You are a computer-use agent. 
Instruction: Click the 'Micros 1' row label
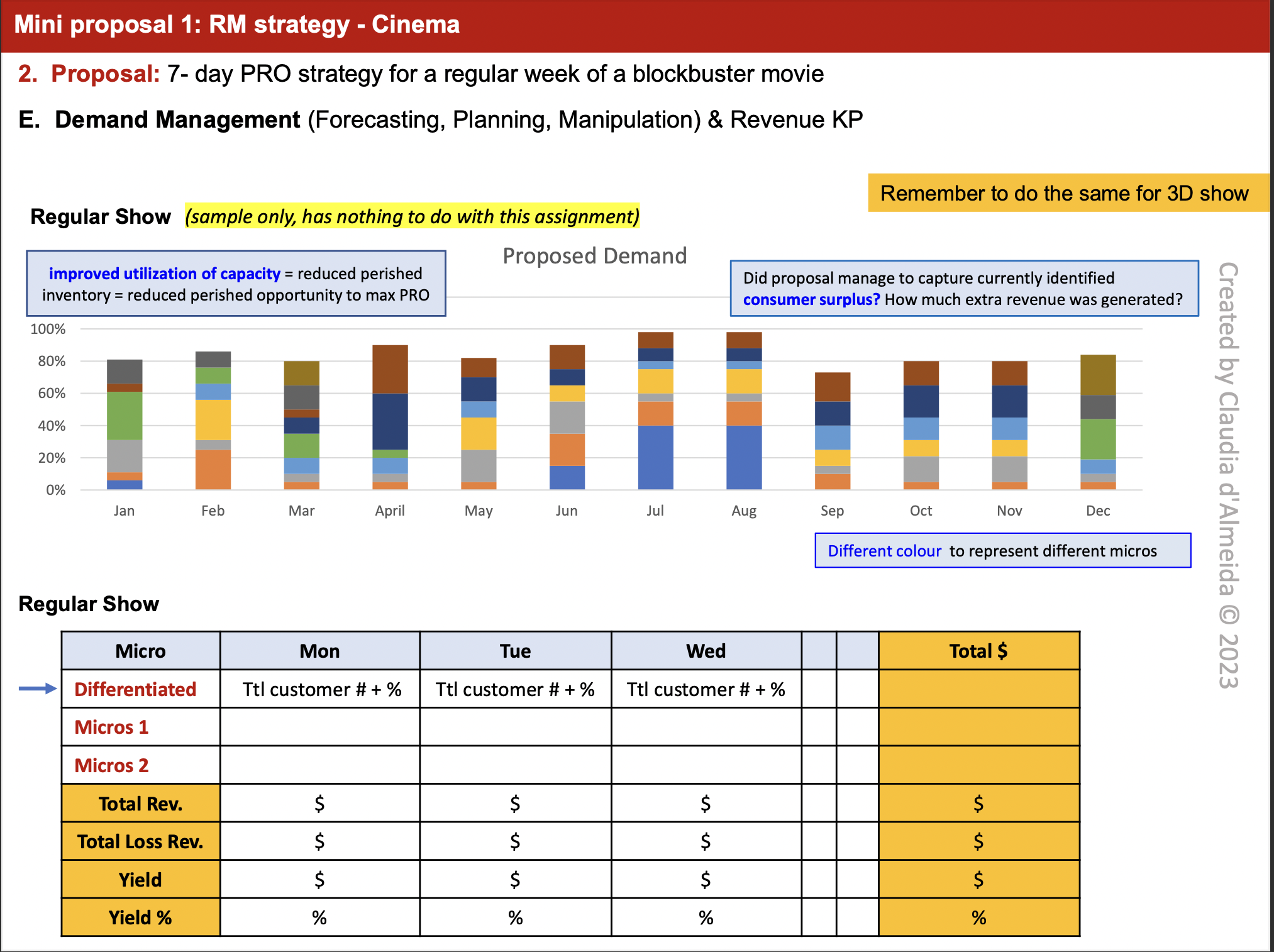pyautogui.click(x=112, y=727)
